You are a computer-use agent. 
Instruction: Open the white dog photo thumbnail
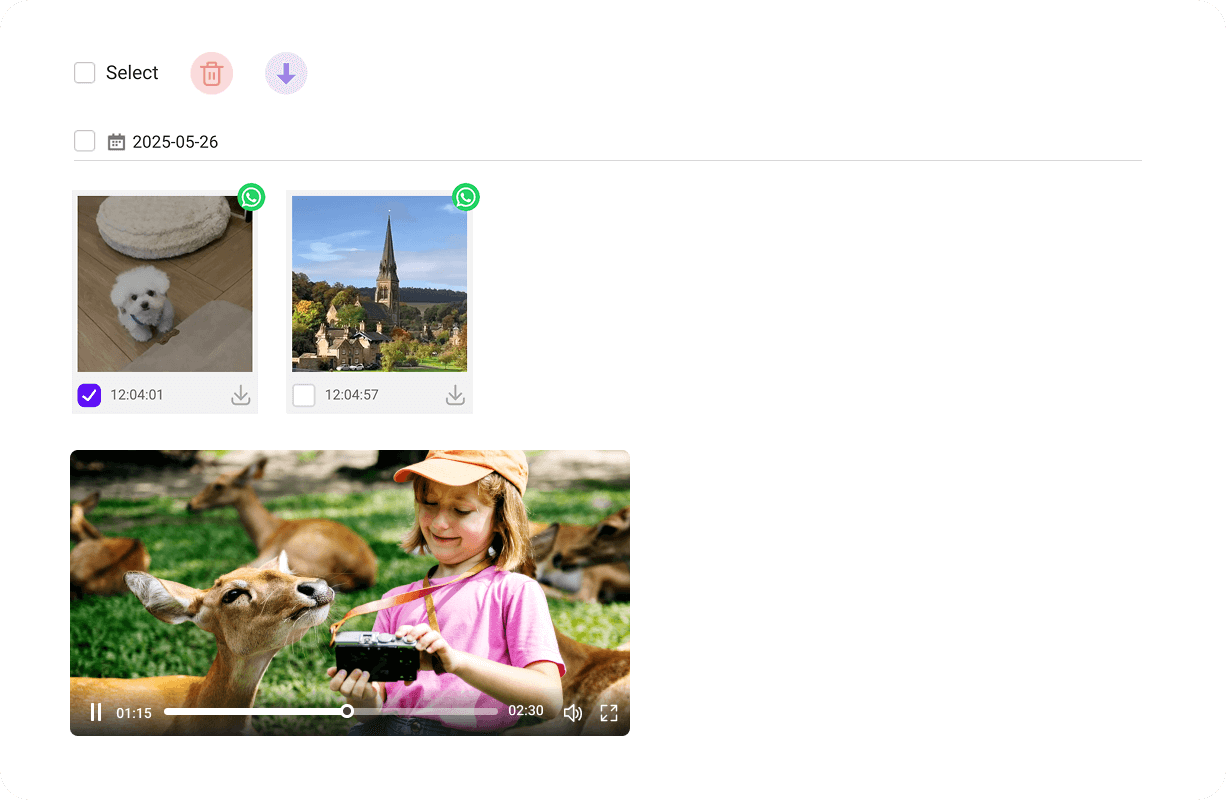tap(165, 284)
